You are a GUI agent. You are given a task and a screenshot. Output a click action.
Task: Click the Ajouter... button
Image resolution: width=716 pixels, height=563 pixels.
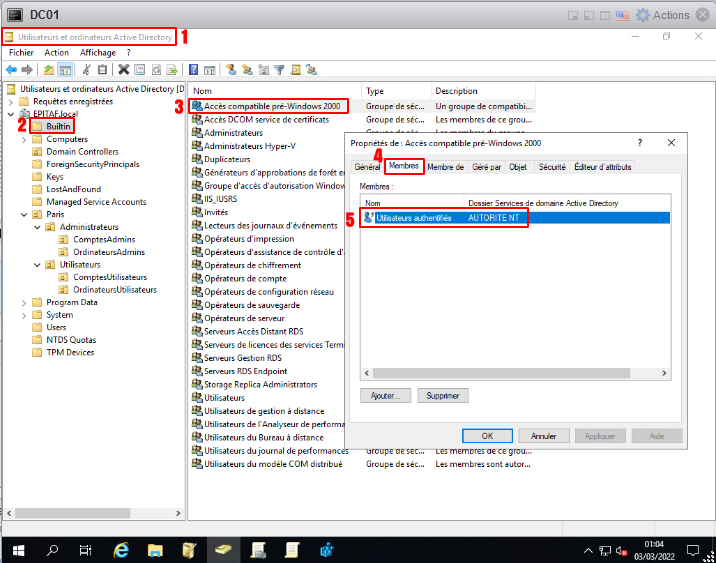coord(384,396)
